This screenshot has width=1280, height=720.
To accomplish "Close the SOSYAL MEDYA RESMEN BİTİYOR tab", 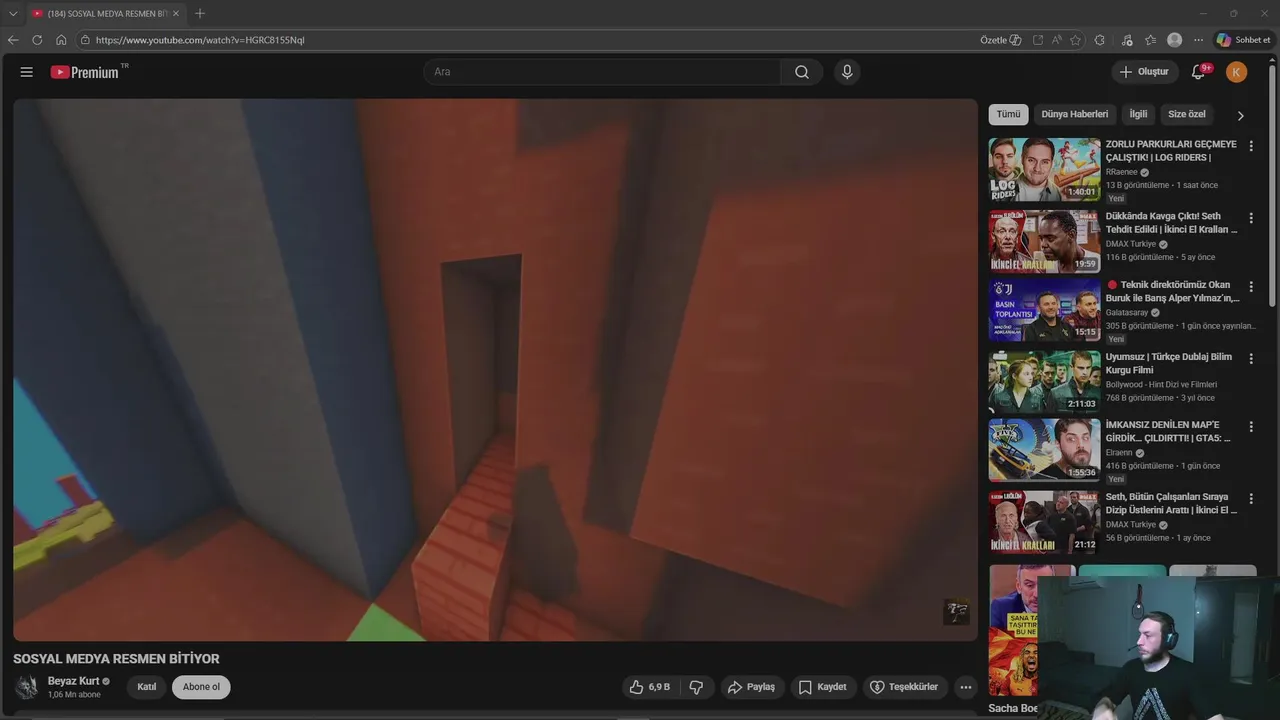I will pyautogui.click(x=176, y=13).
